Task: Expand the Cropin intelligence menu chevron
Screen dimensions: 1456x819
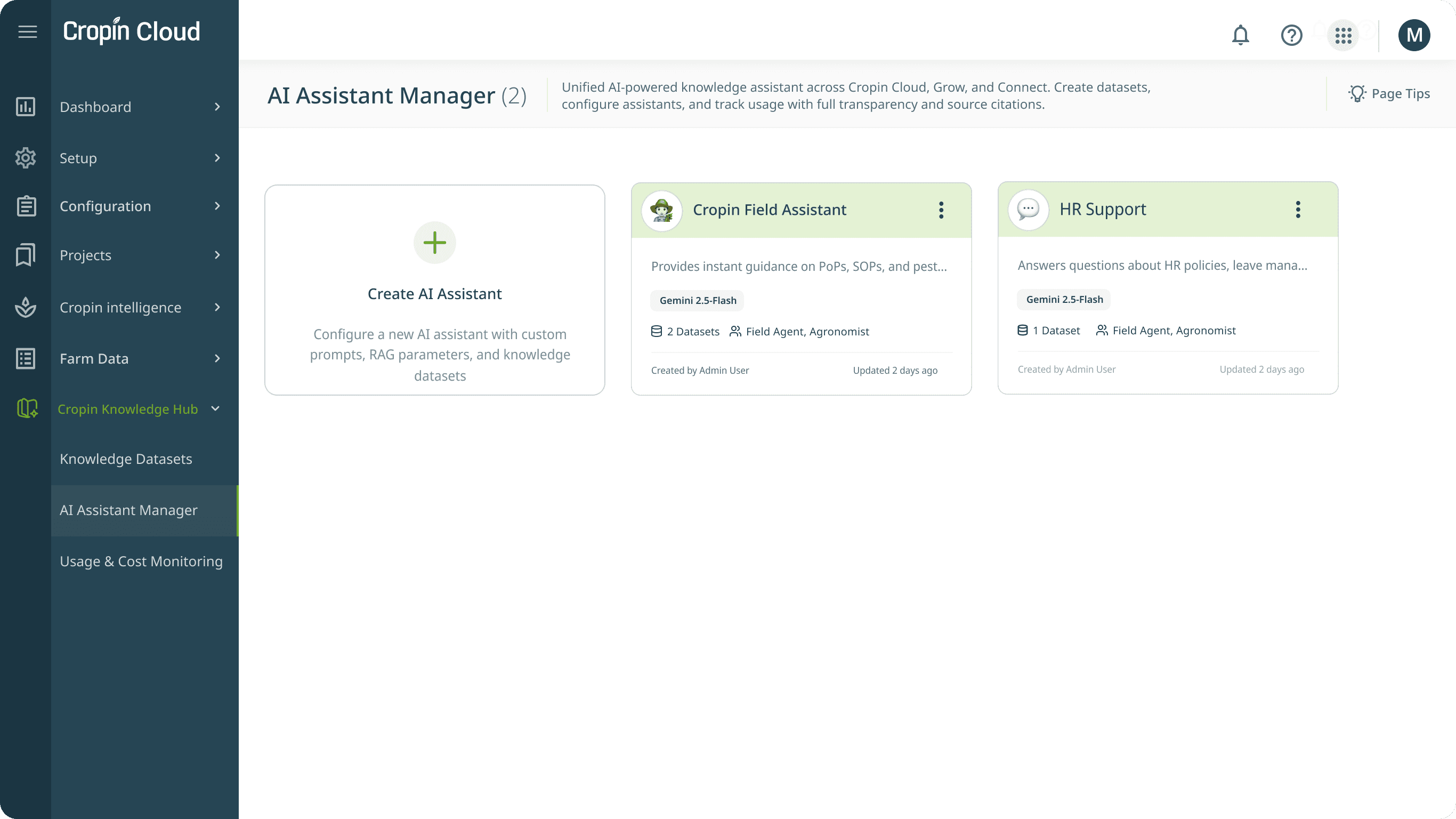Action: coord(217,307)
